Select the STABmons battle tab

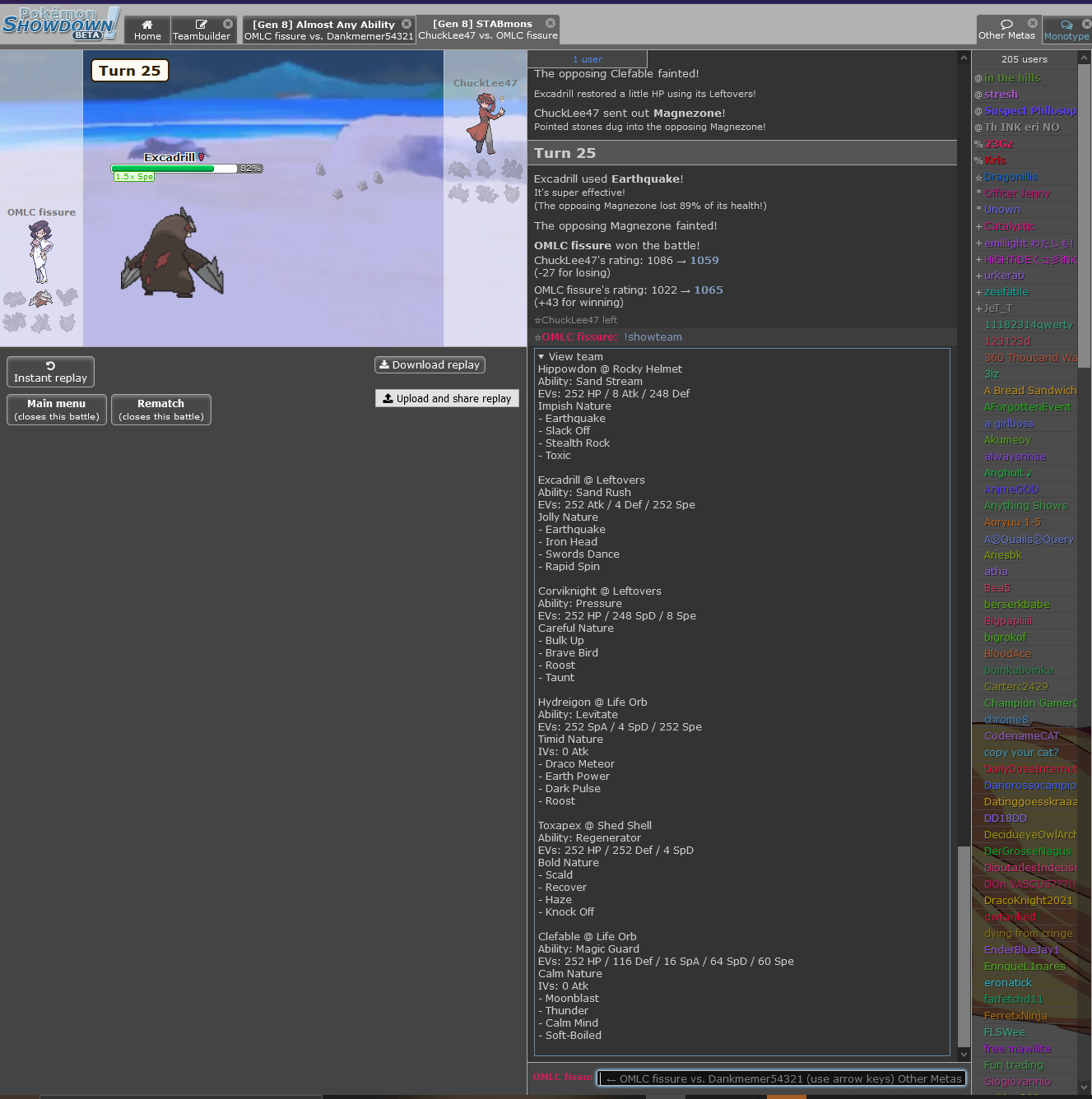tap(488, 29)
